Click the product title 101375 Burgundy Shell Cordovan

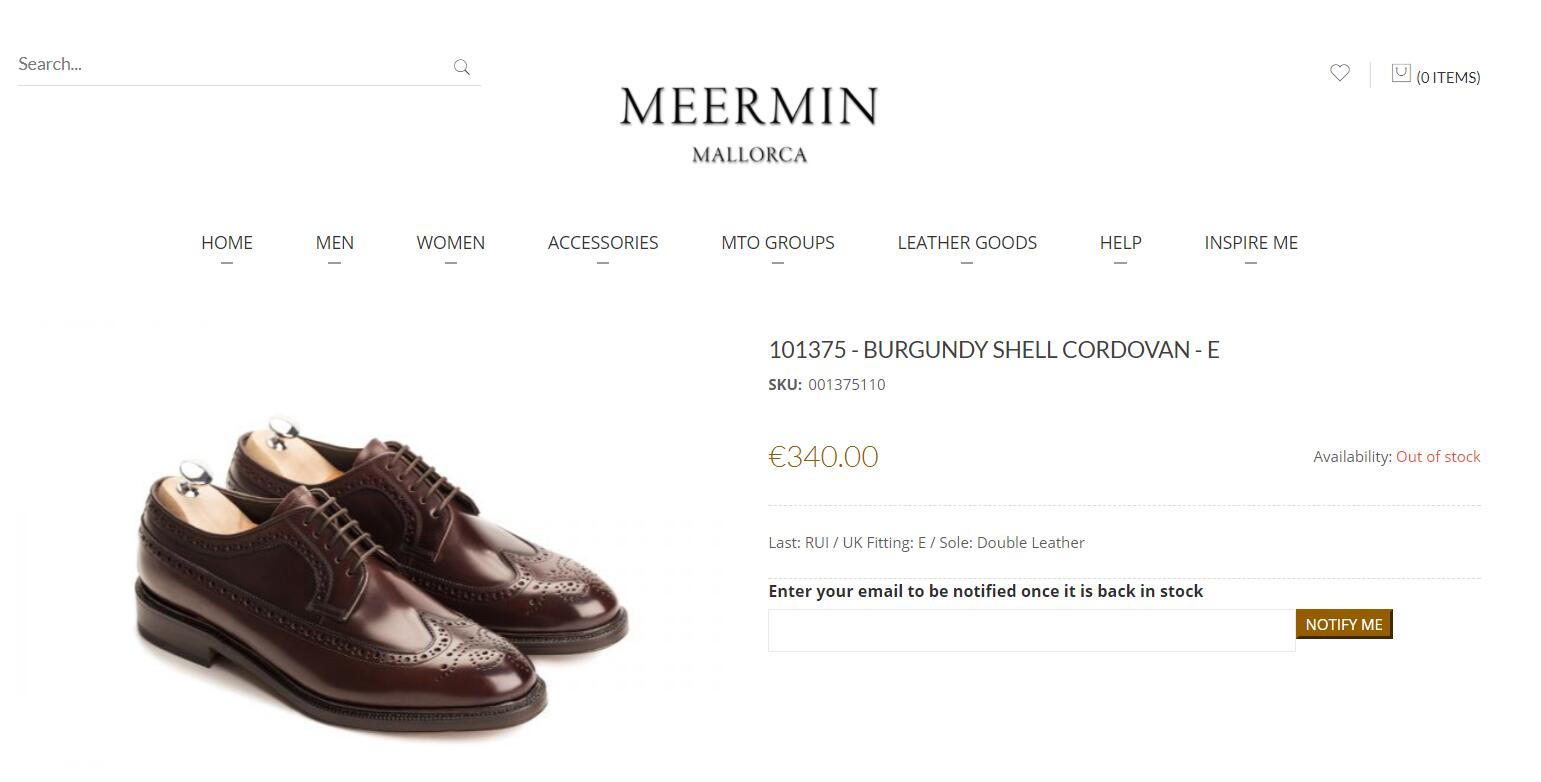point(993,350)
